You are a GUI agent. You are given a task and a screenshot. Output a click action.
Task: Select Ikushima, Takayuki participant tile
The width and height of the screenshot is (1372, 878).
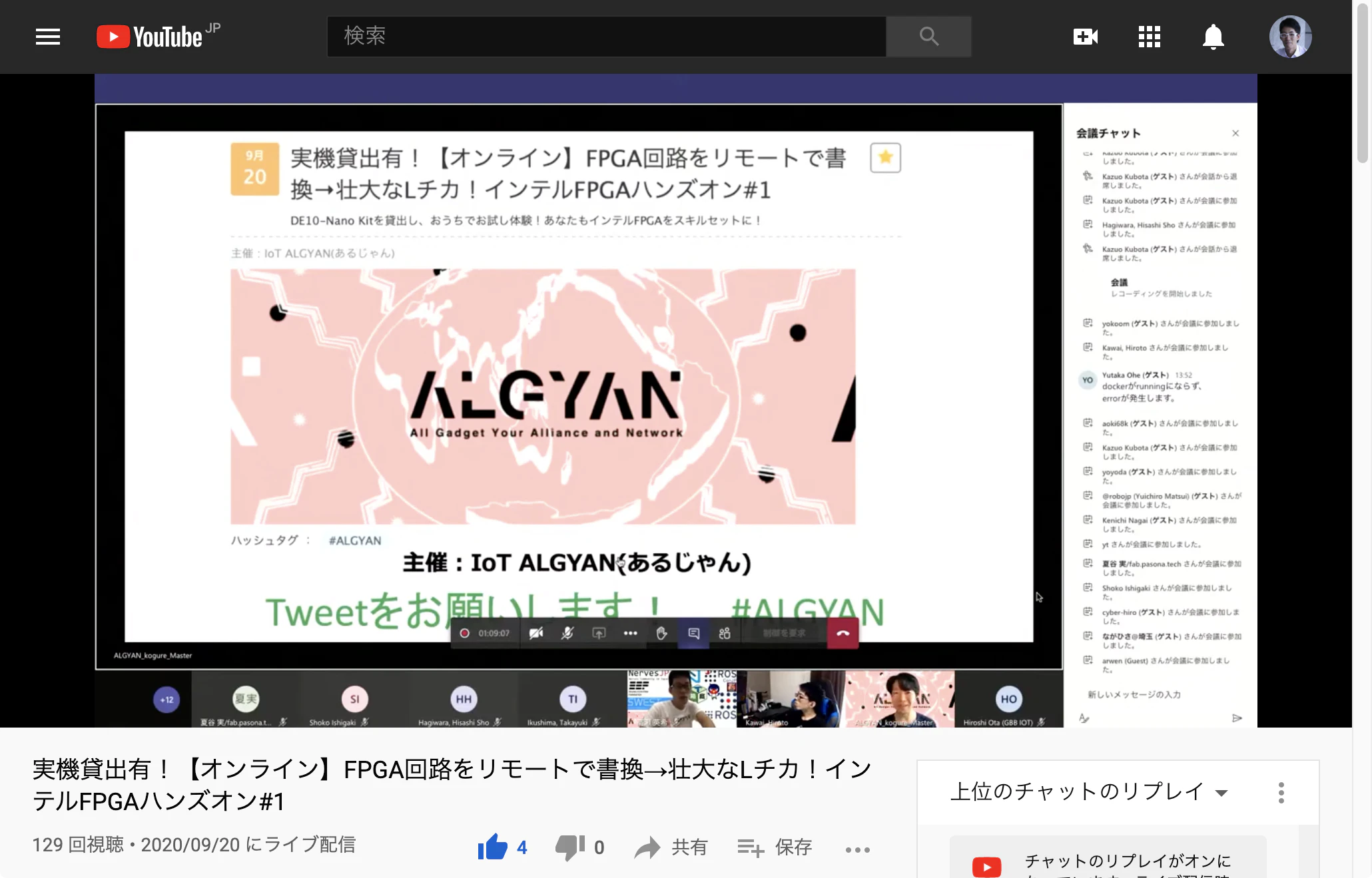point(573,700)
